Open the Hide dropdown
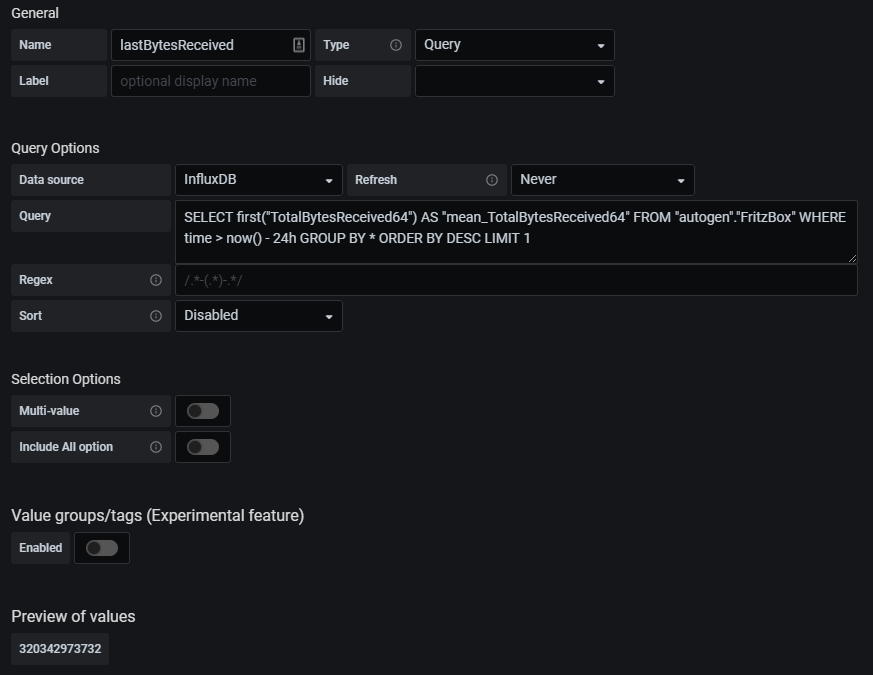873x675 pixels. 515,81
